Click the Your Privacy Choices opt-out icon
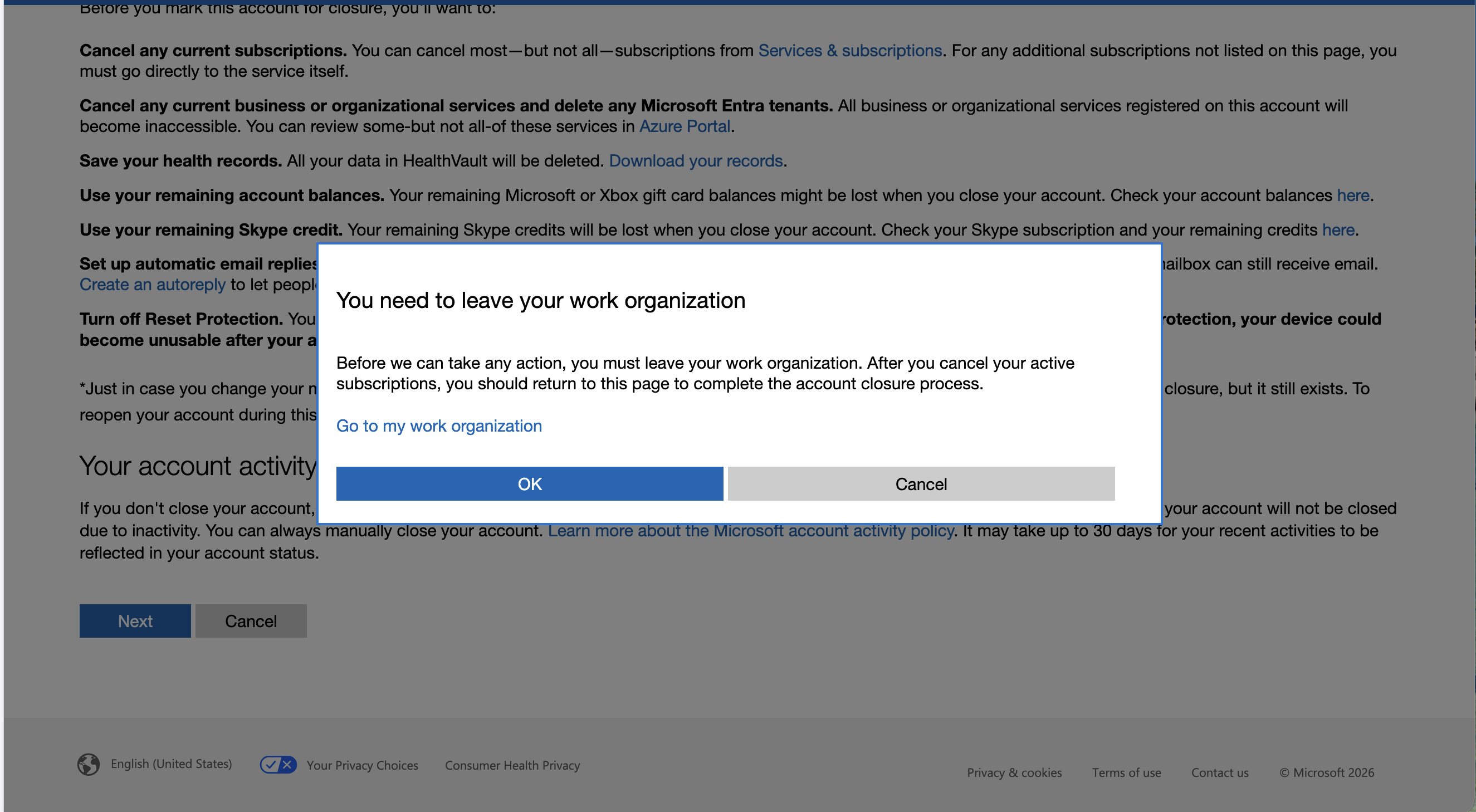The image size is (1476, 812). [278, 765]
